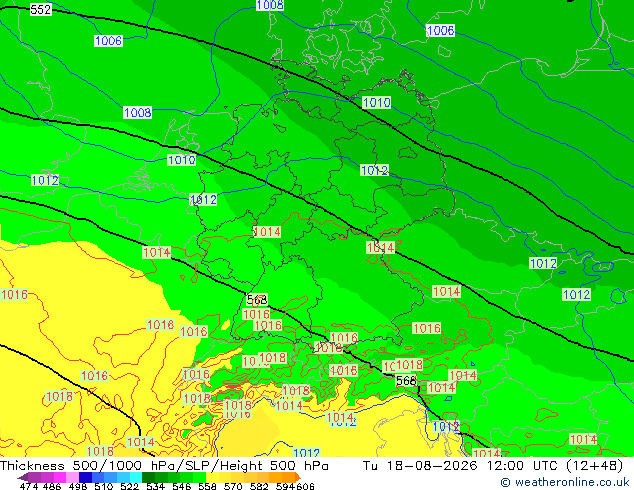Click the '558' legend scale value

(207, 486)
